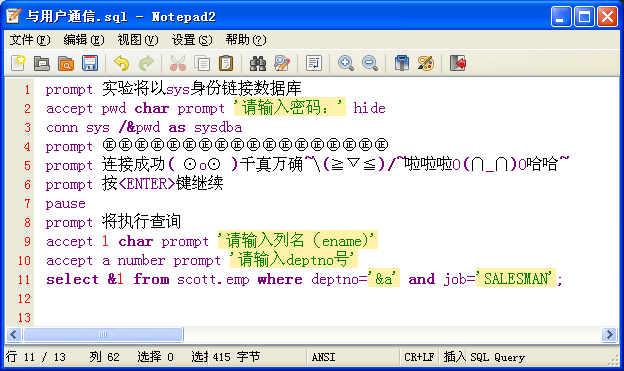Click the ANSI encoding in status bar
The width and height of the screenshot is (624, 371).
click(x=323, y=357)
